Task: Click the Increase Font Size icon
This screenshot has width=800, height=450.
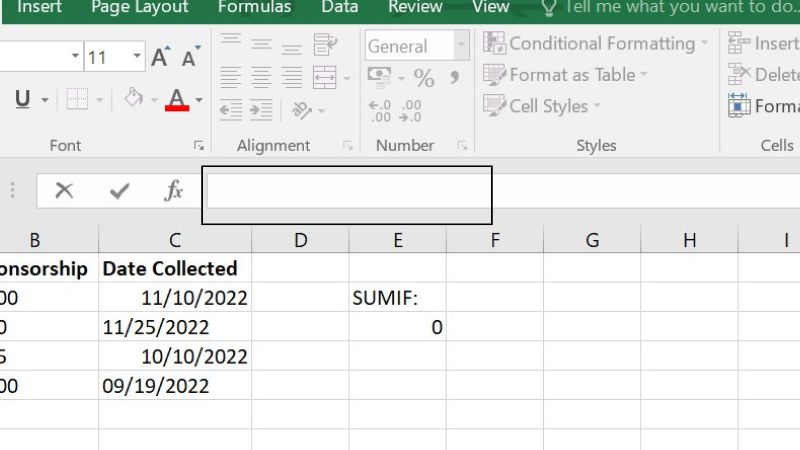Action: pyautogui.click(x=160, y=58)
